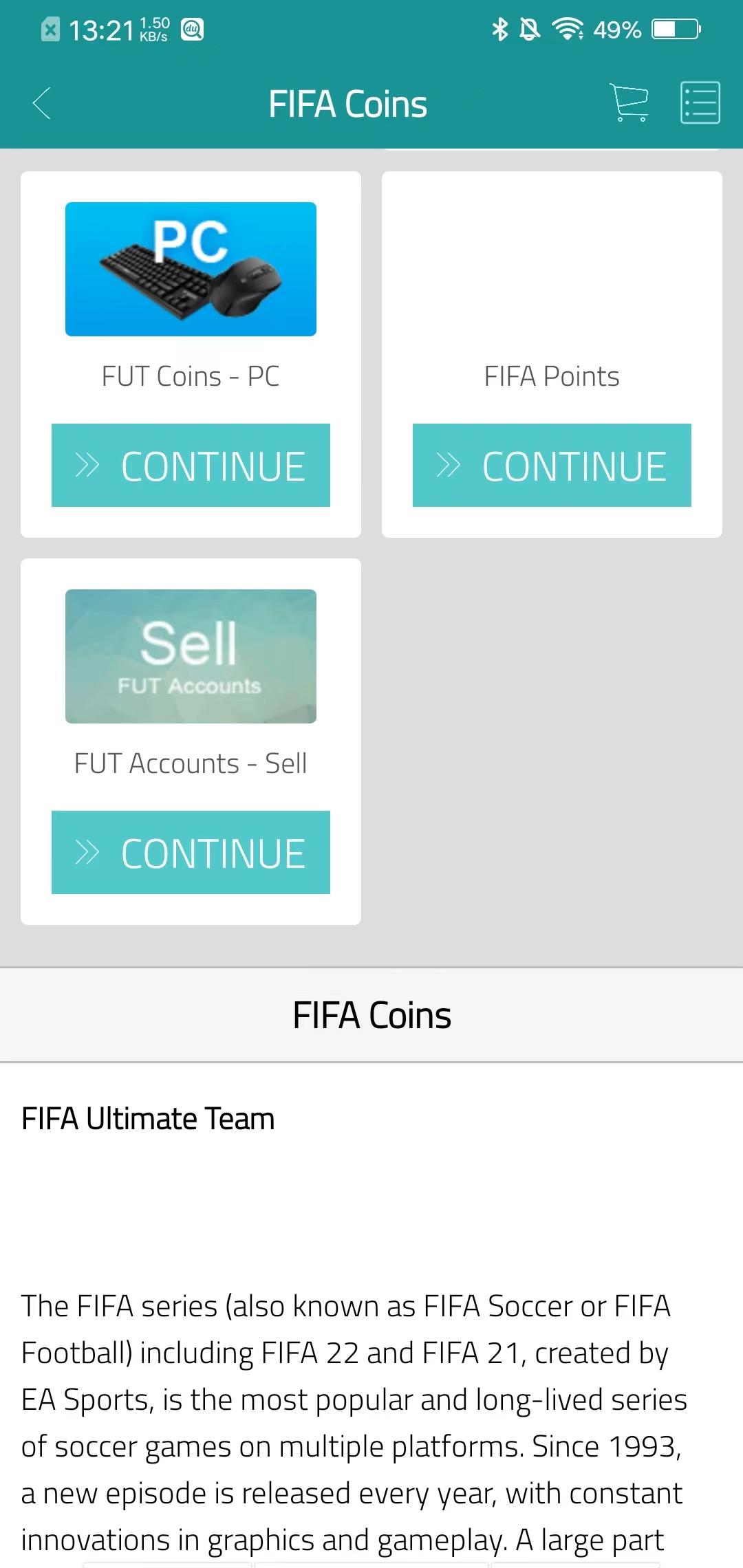This screenshot has height=1568, width=743.
Task: Continue to FUT Accounts - Sell
Action: (x=191, y=853)
